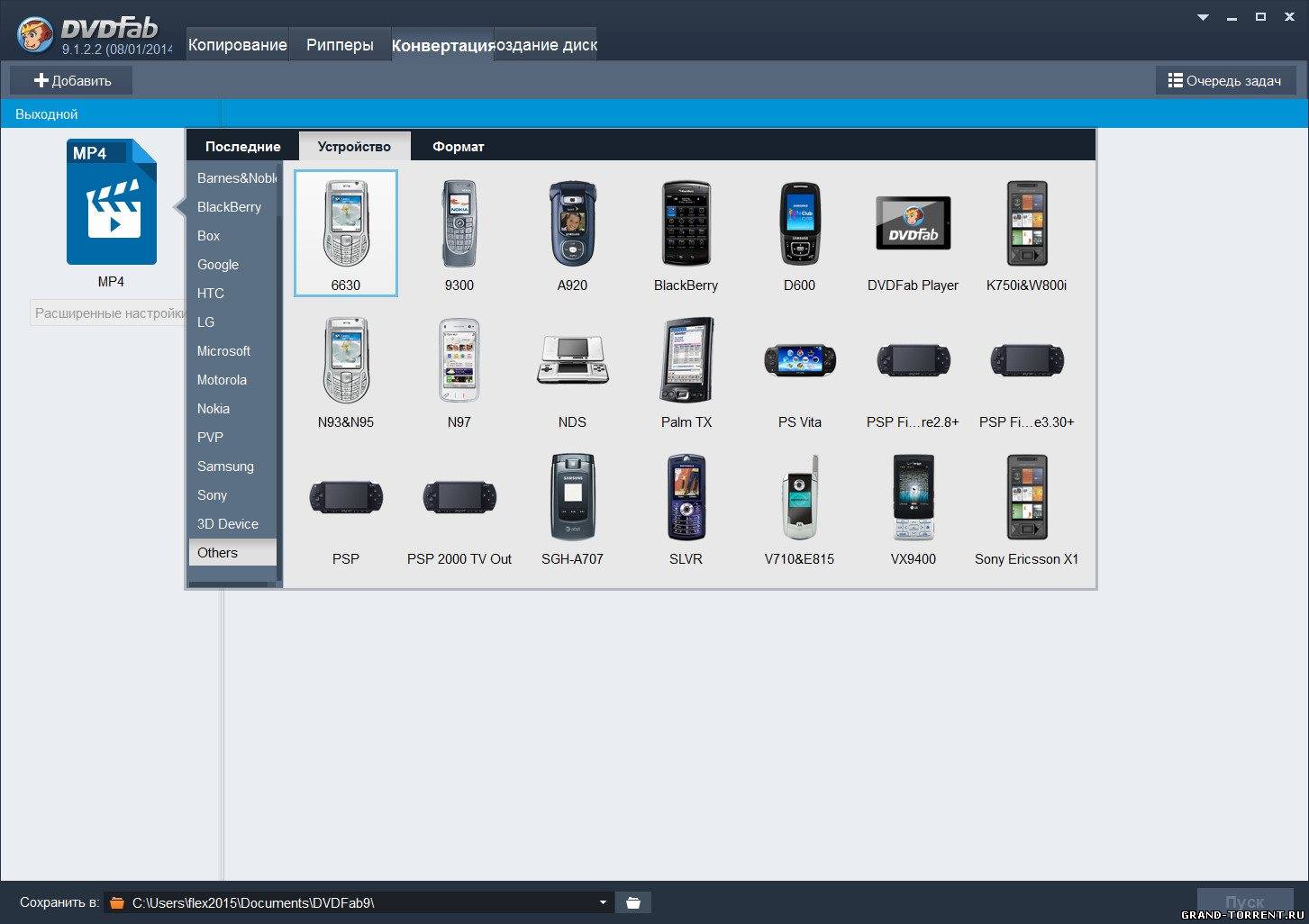Select LG device category
This screenshot has height=924, width=1309.
[233, 322]
